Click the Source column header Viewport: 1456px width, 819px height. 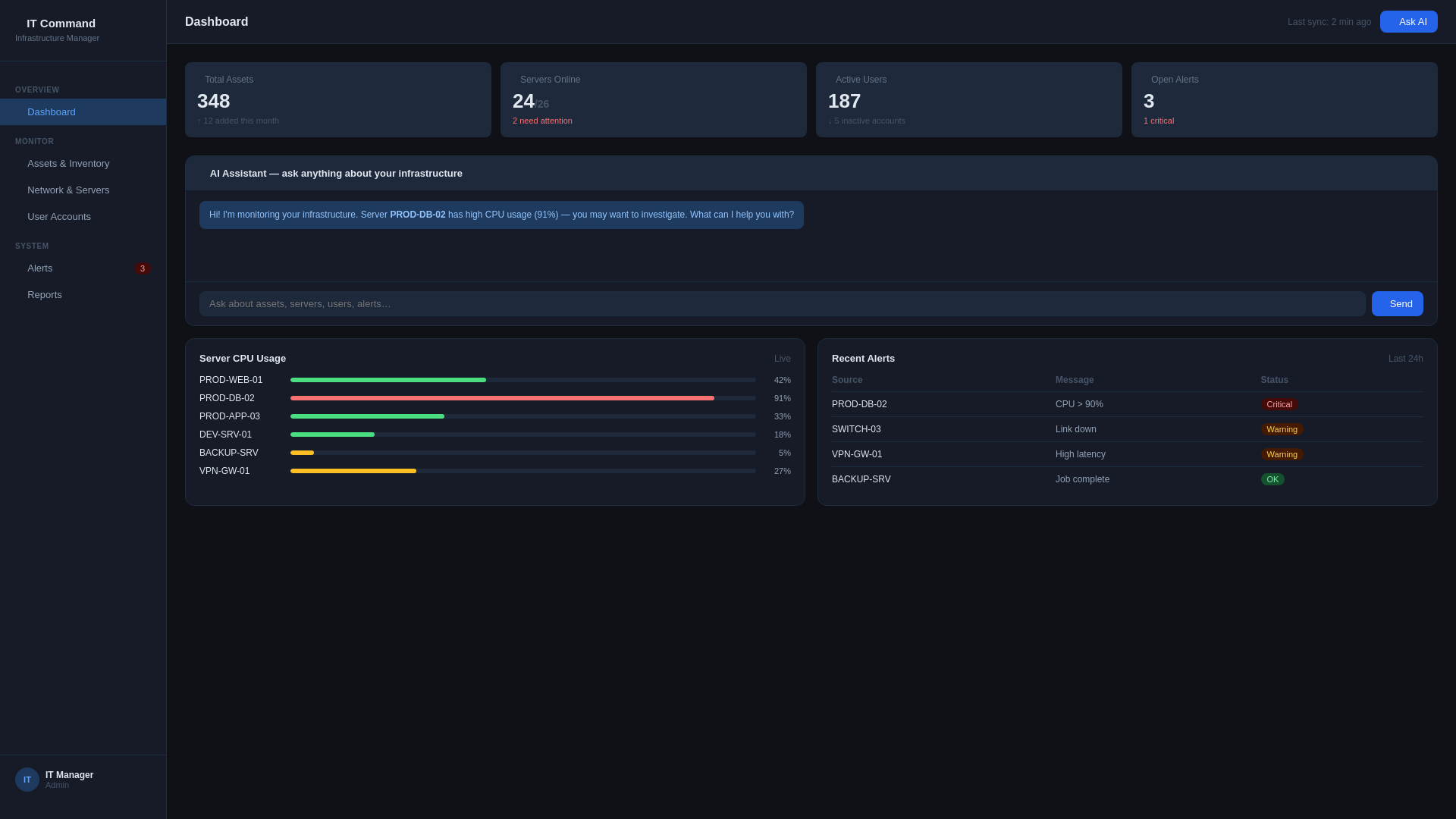[x=847, y=381]
